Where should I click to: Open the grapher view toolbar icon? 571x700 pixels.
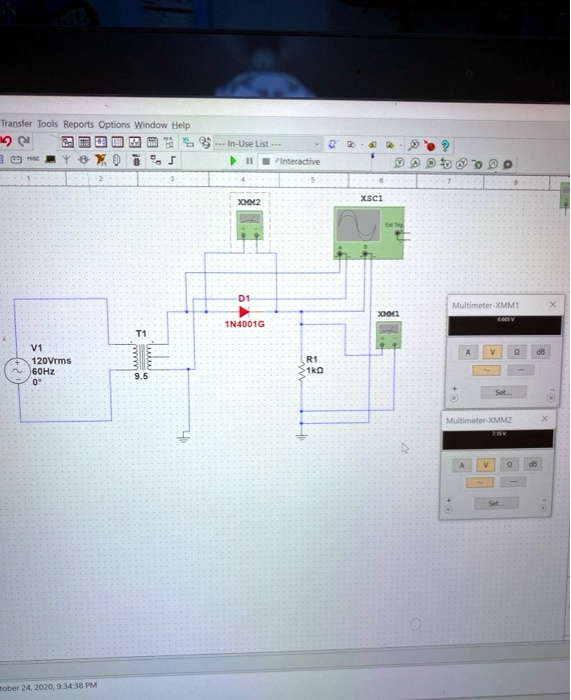(x=135, y=142)
